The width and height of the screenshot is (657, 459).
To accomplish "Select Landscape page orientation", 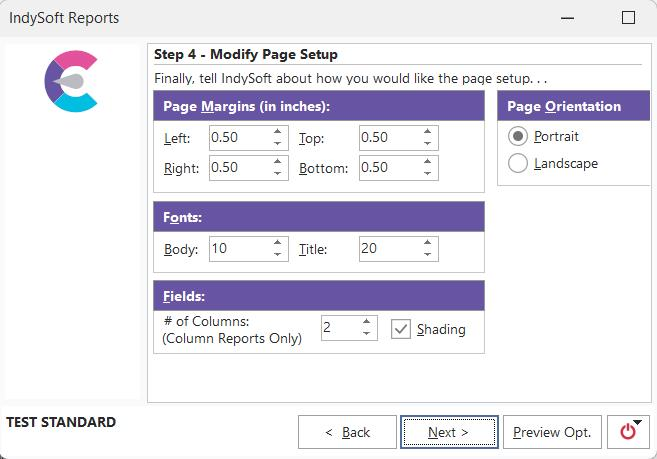I will (x=518, y=164).
